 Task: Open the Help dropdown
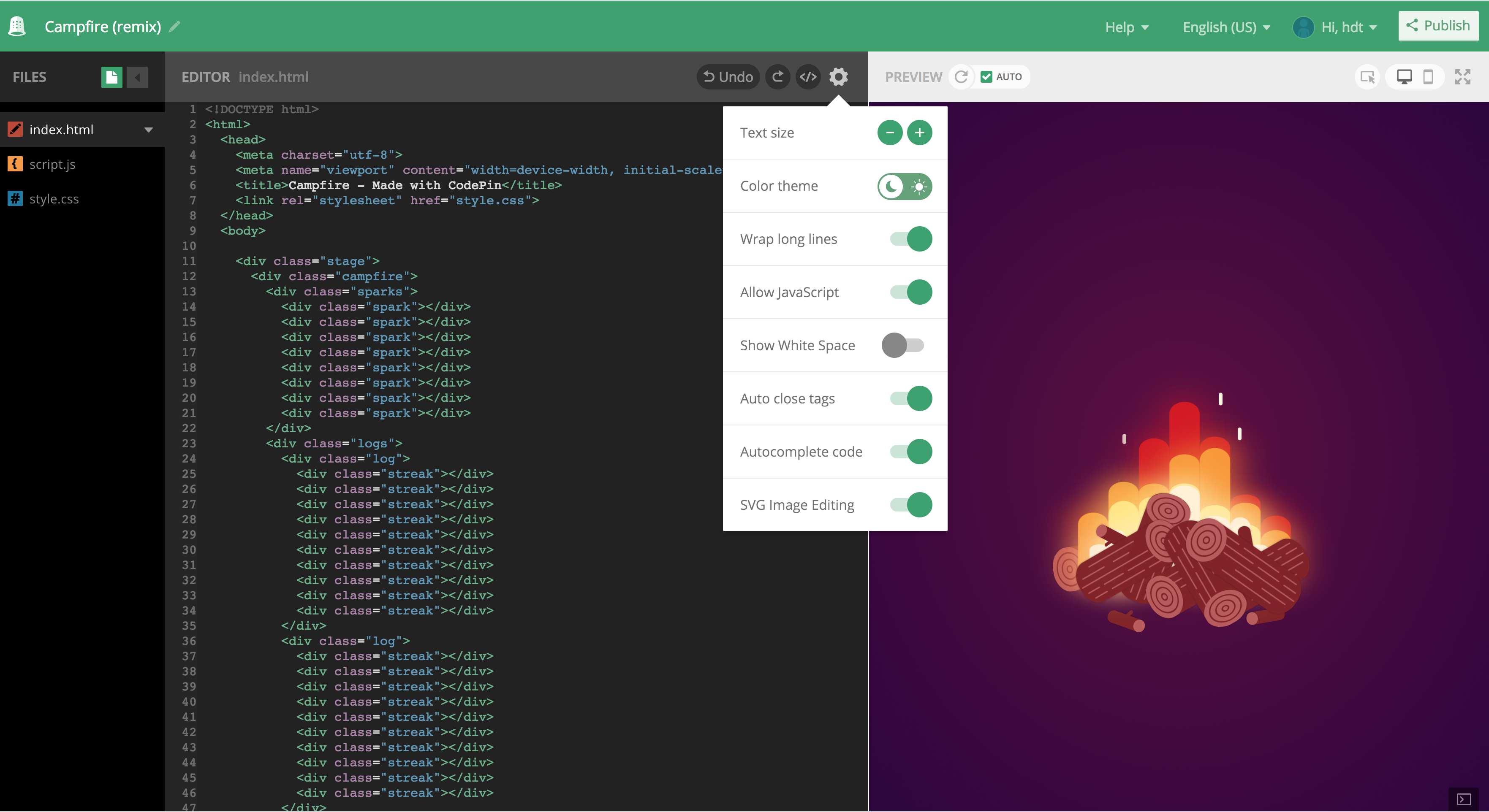pyautogui.click(x=1125, y=27)
